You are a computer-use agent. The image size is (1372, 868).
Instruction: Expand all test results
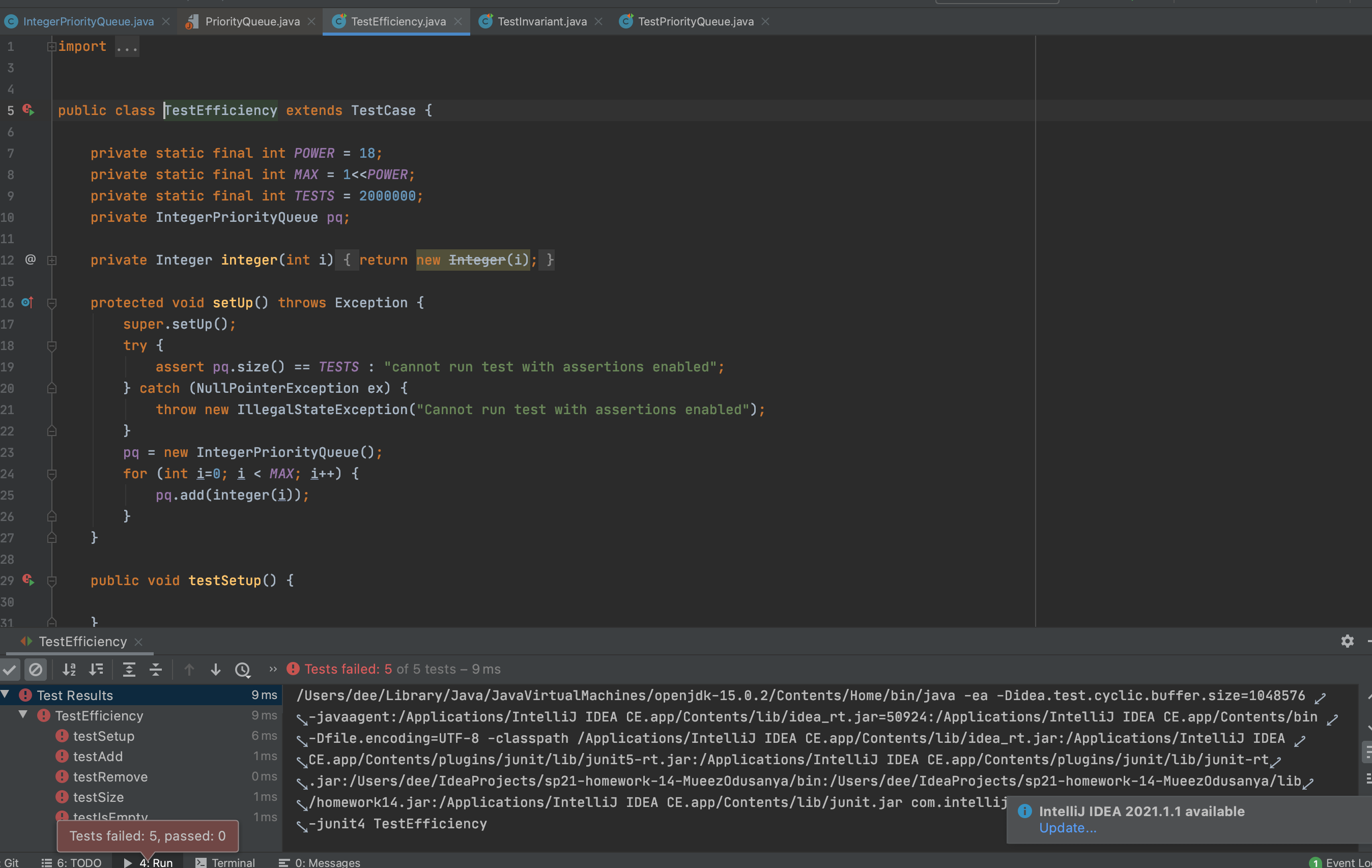pyautogui.click(x=129, y=669)
